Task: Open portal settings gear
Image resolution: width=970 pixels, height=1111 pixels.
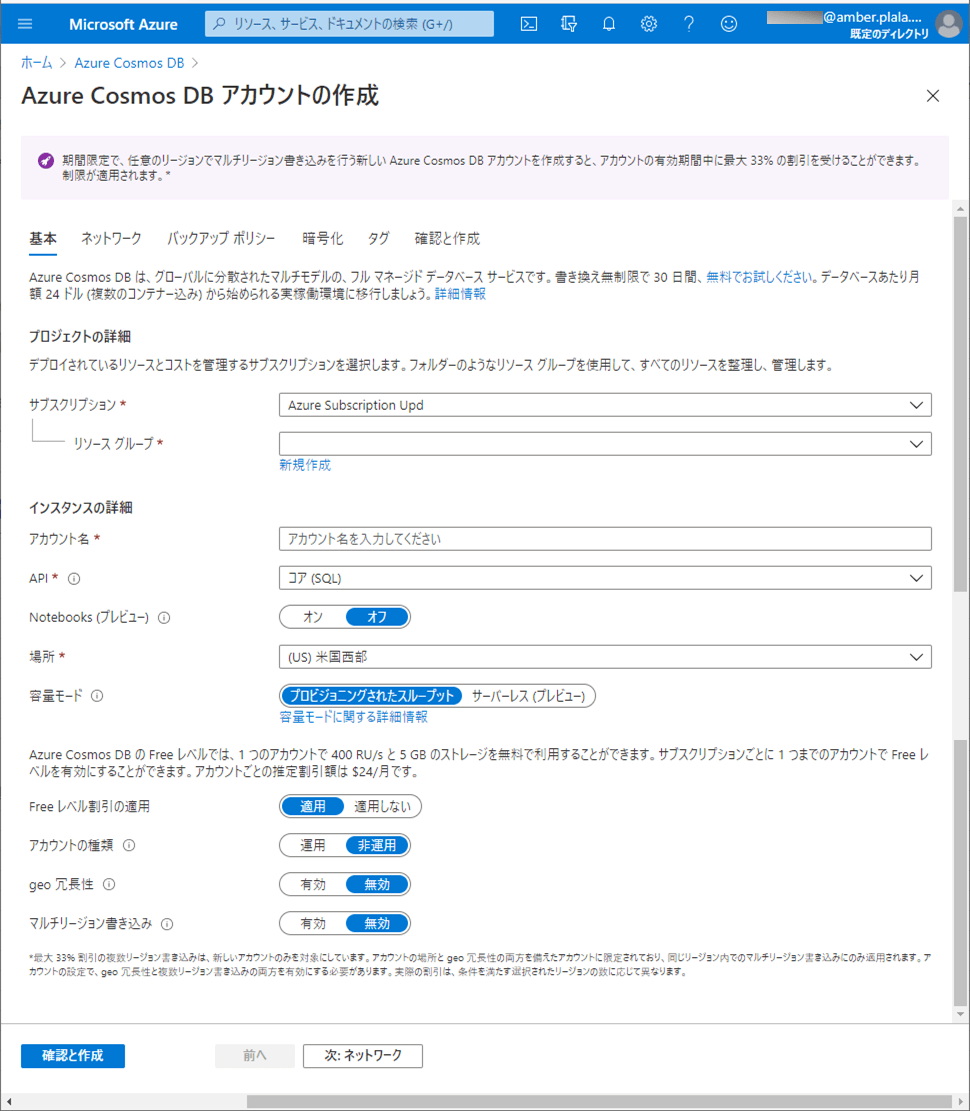Action: pos(648,24)
